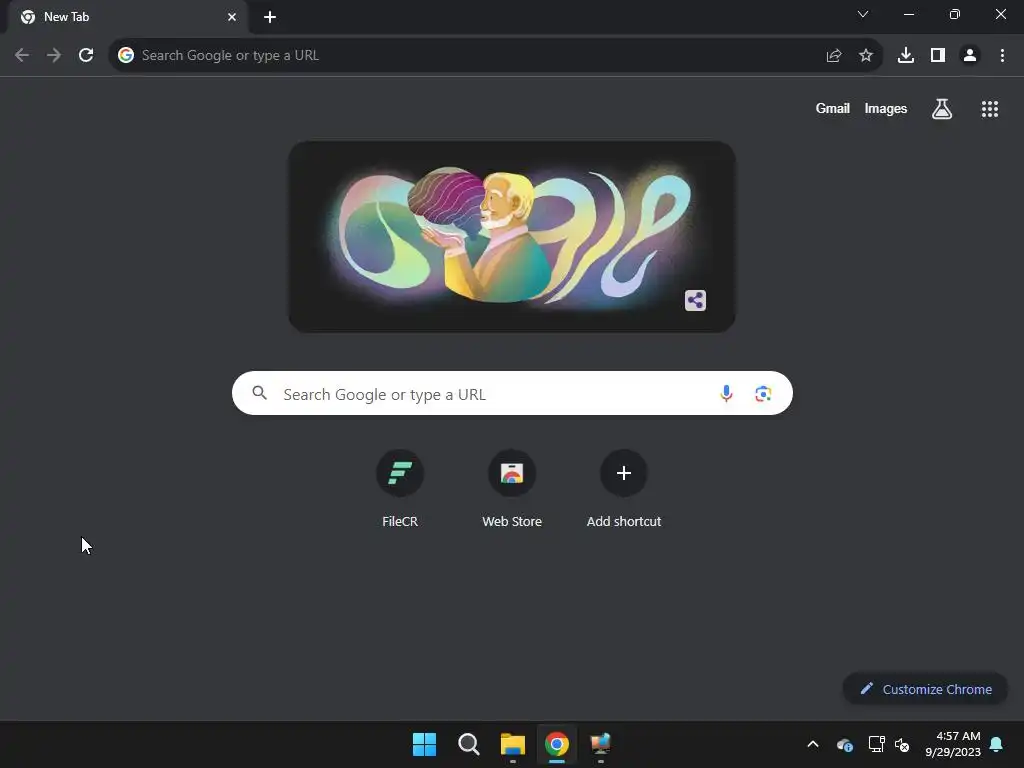Close the New Tab tab
This screenshot has width=1024, height=768.
pos(232,17)
